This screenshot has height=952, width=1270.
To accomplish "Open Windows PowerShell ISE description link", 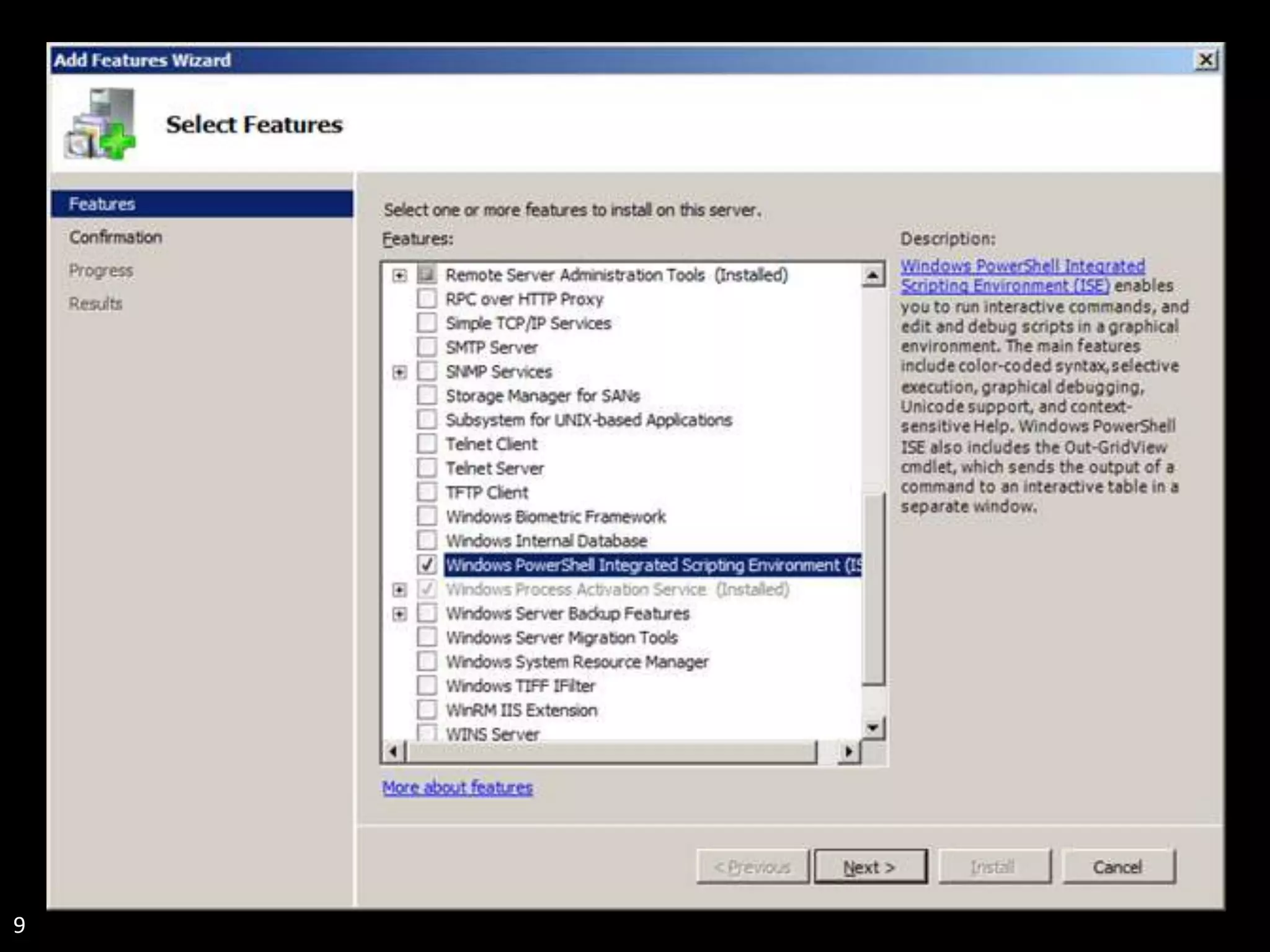I will click(1023, 276).
